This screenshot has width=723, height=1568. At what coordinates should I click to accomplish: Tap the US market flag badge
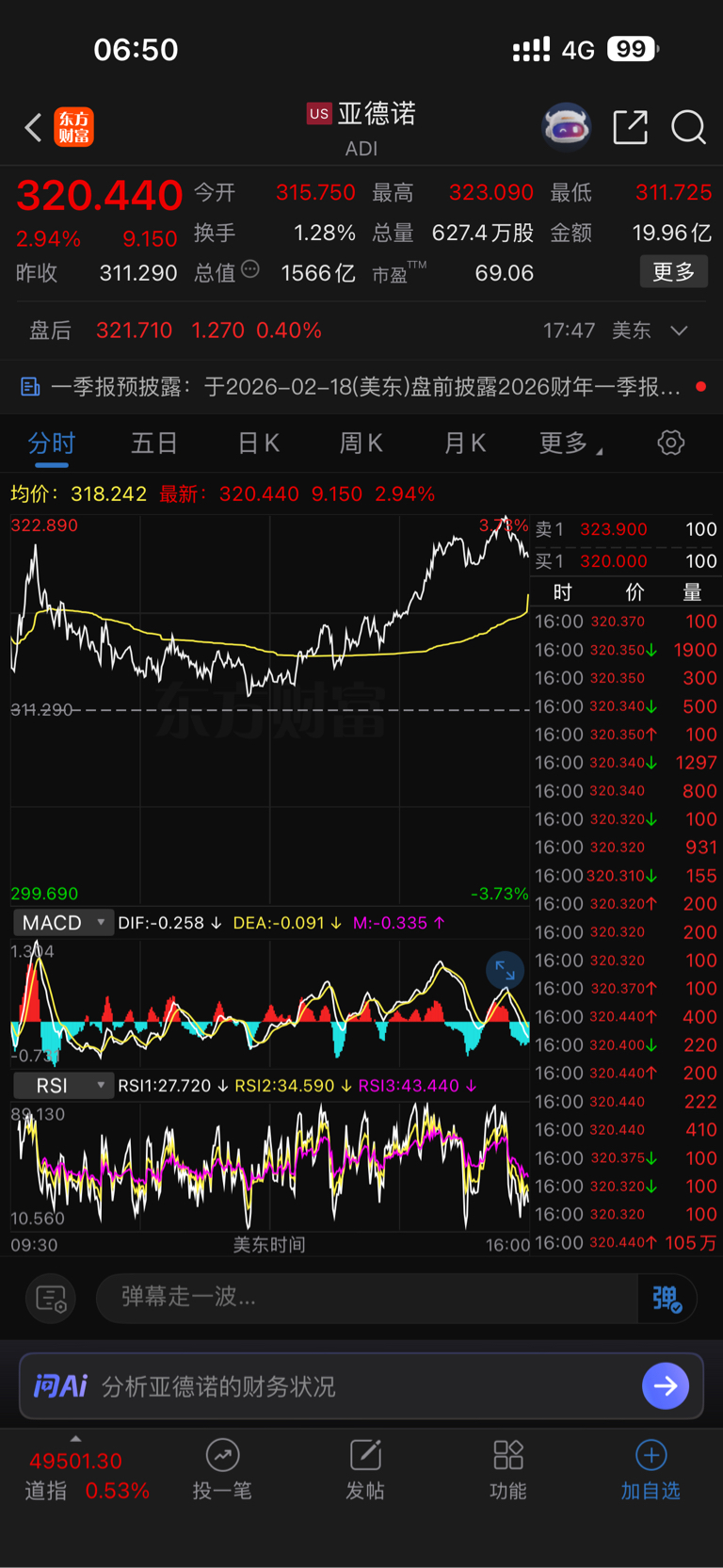(319, 114)
